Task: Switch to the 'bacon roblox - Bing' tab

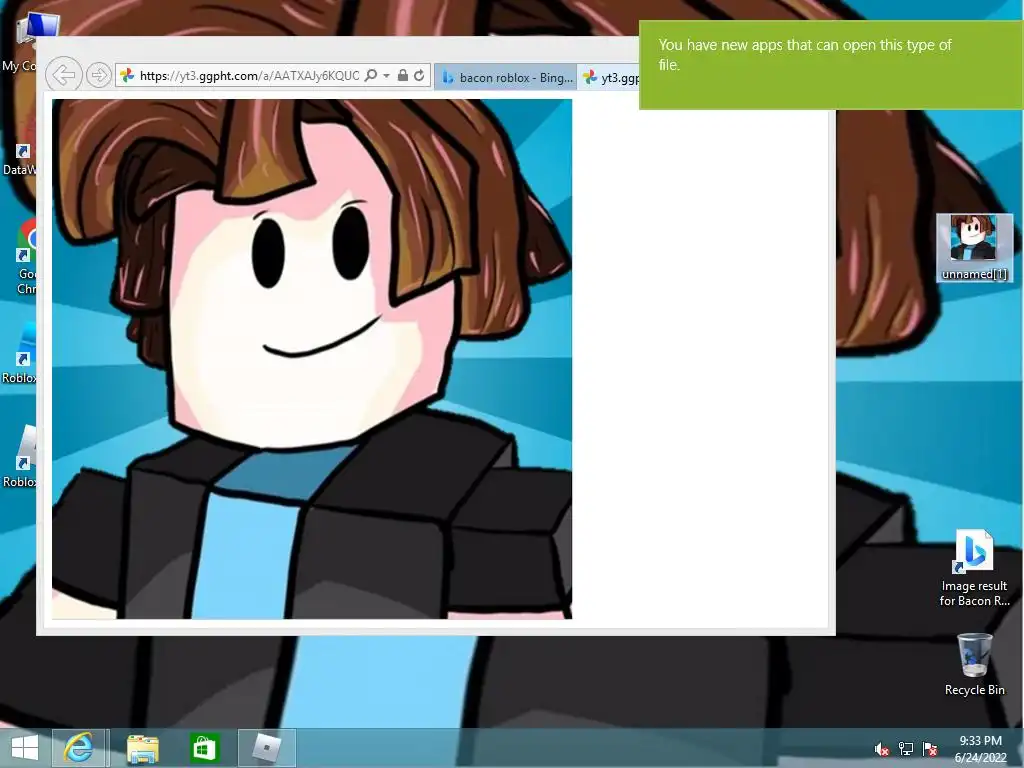Action: click(506, 77)
